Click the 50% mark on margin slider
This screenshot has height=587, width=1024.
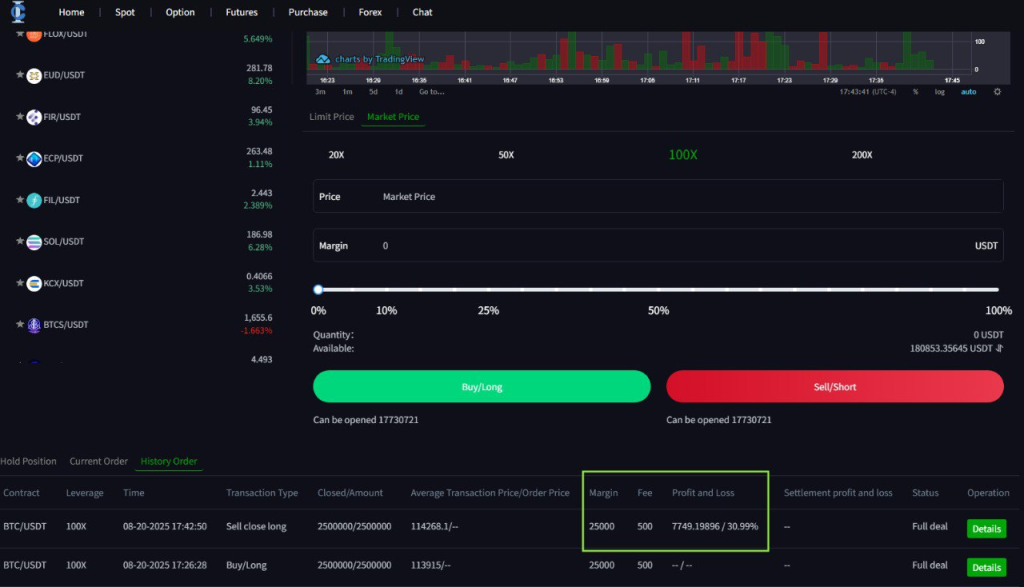click(x=658, y=290)
